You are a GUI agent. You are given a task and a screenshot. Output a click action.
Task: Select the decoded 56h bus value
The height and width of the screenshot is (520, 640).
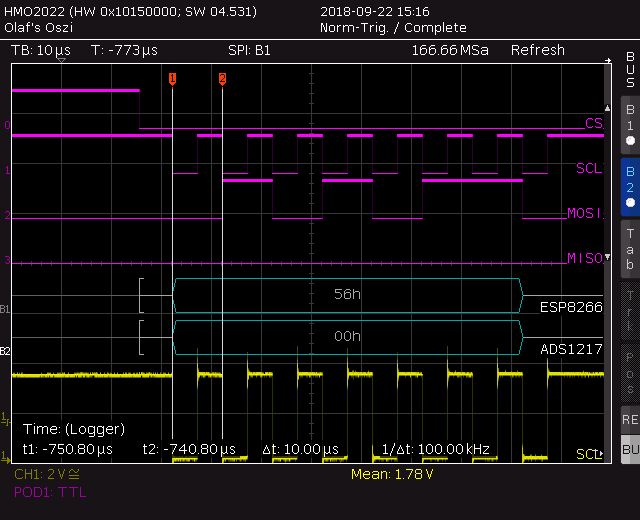(347, 294)
